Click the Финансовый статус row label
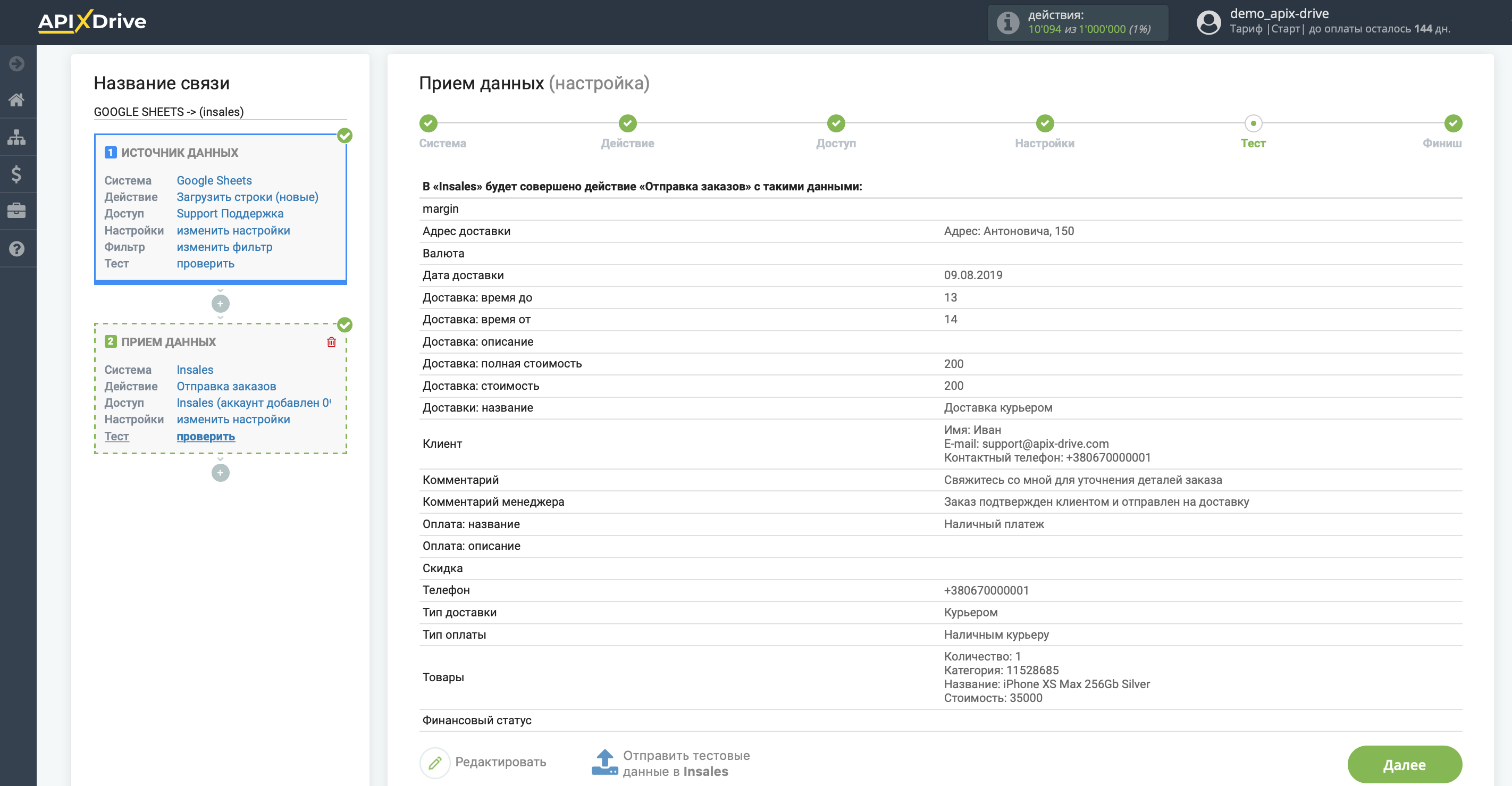Screen dimensions: 1512x786 coord(476,721)
